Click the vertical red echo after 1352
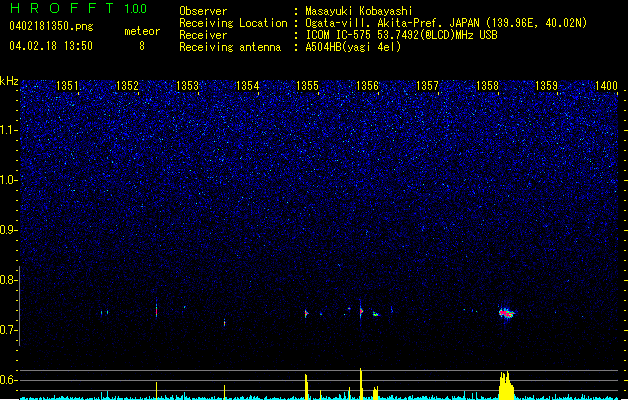Screen dimensions: 629x400 [x=156, y=310]
